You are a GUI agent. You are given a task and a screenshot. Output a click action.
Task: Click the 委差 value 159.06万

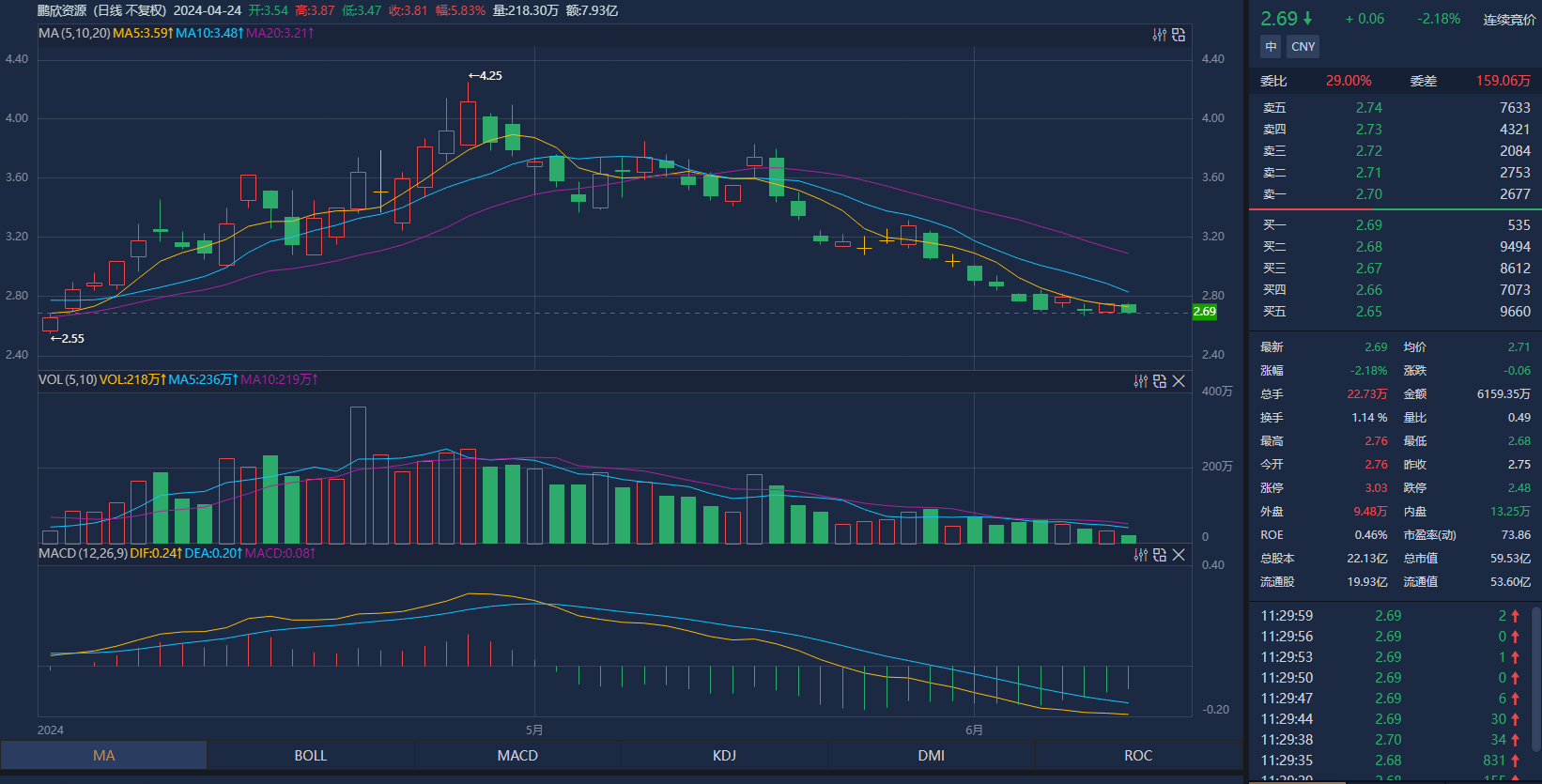(1503, 81)
